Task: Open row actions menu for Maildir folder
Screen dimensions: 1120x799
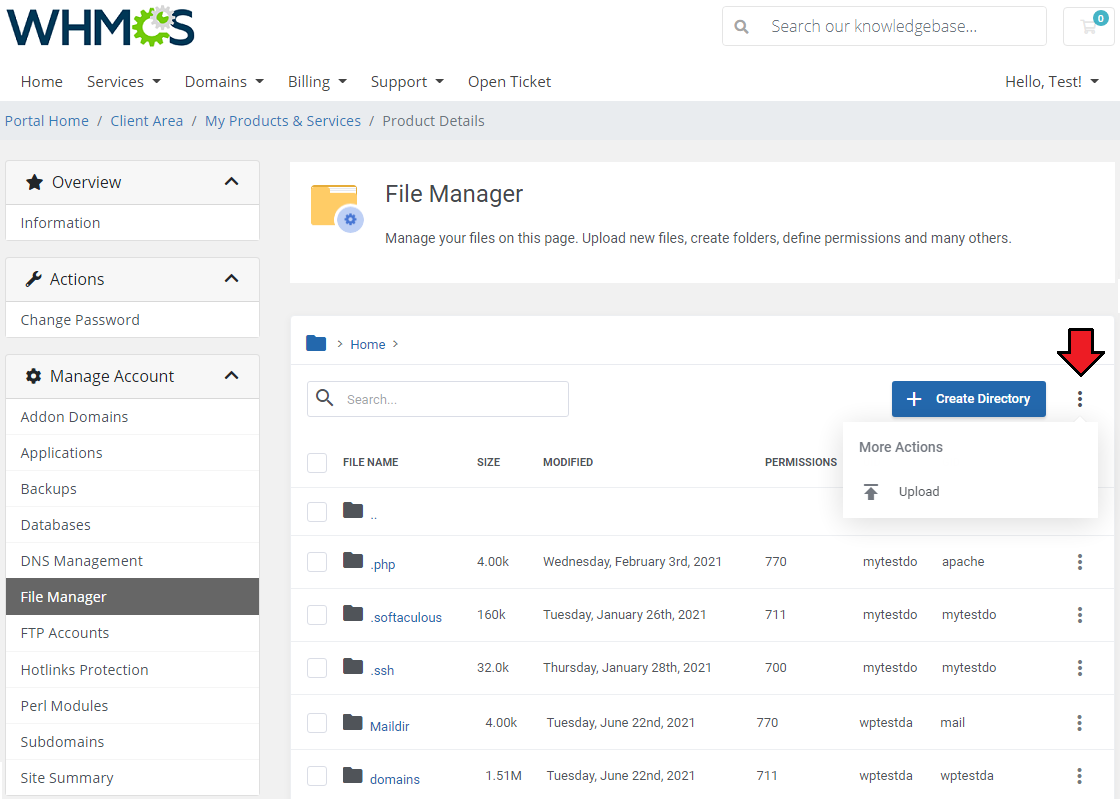Action: (x=1079, y=723)
